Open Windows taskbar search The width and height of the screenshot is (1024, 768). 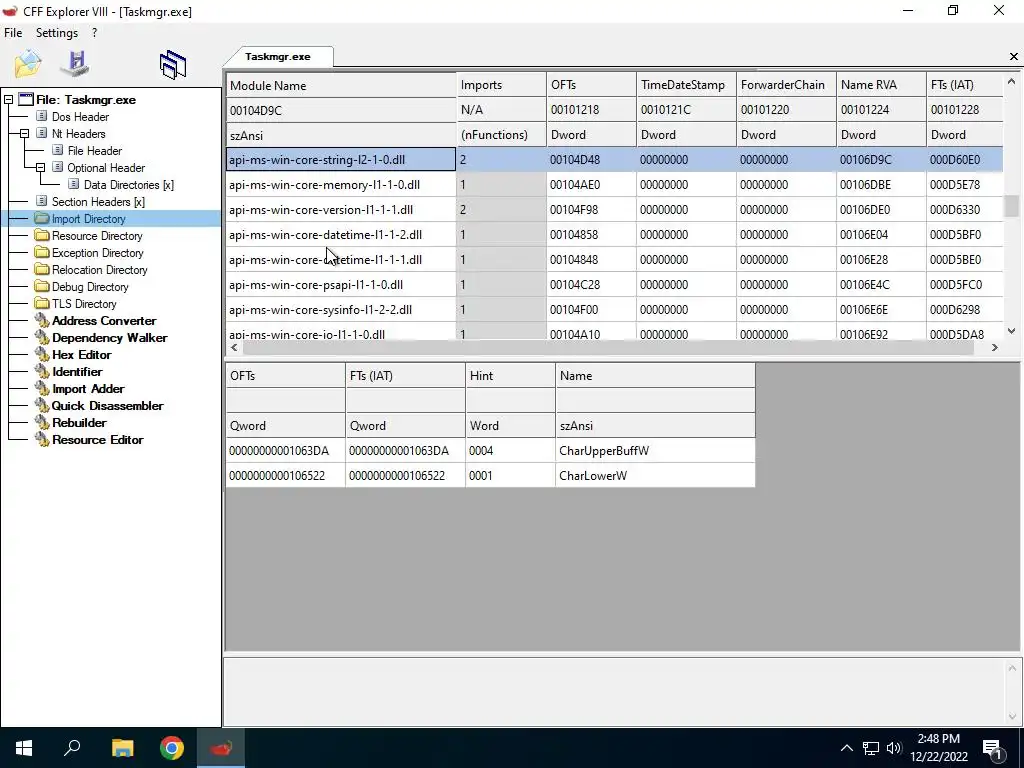[x=72, y=748]
